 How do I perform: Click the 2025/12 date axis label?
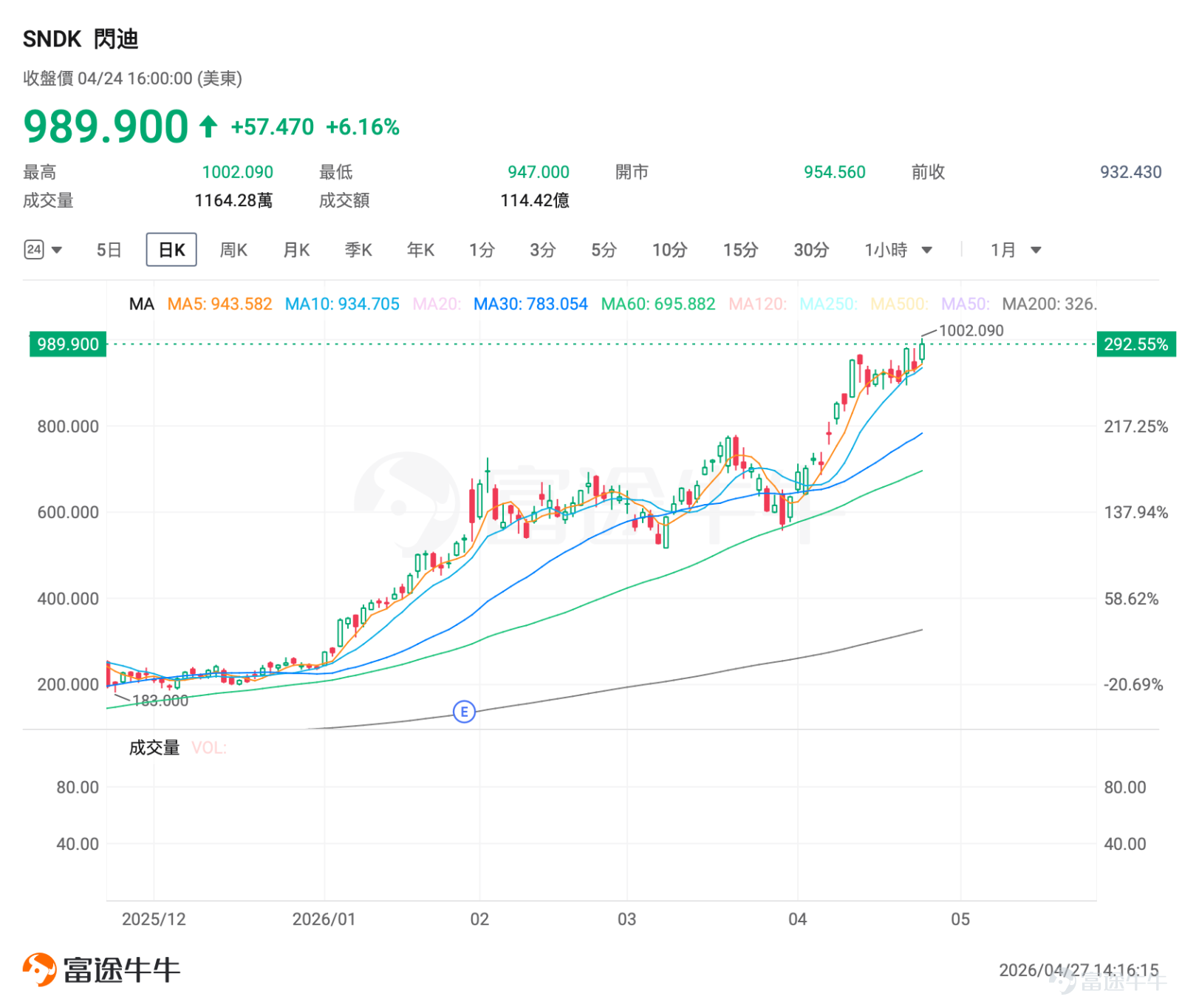pyautogui.click(x=154, y=919)
